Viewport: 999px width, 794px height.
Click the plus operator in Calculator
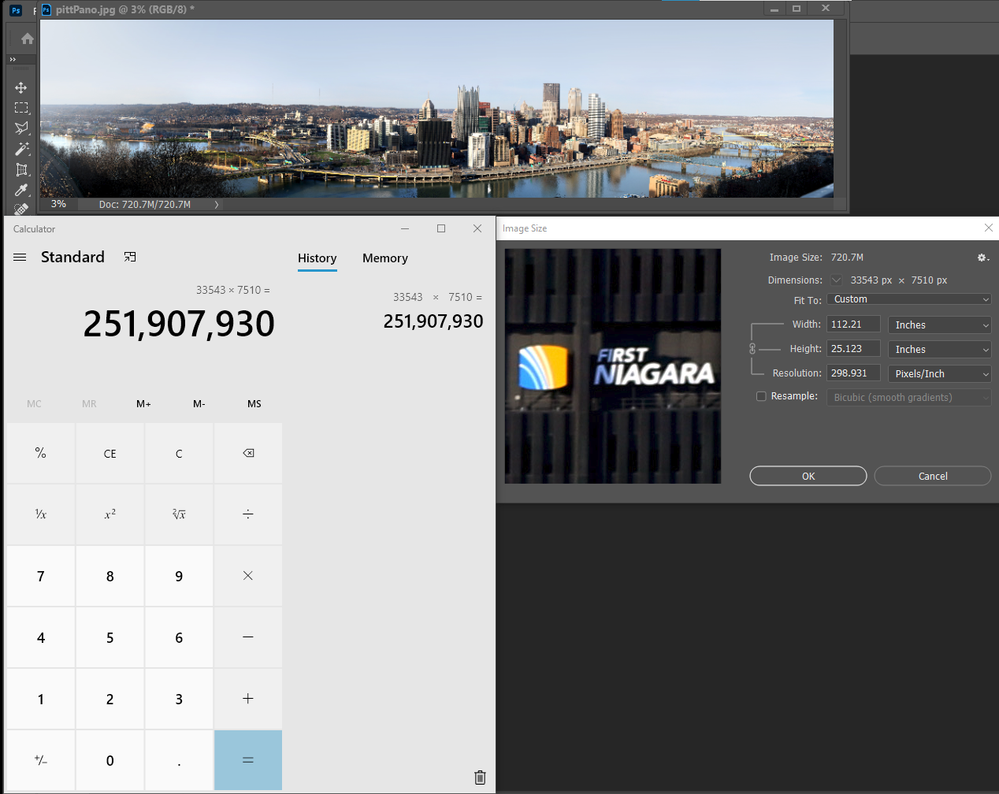coord(248,698)
